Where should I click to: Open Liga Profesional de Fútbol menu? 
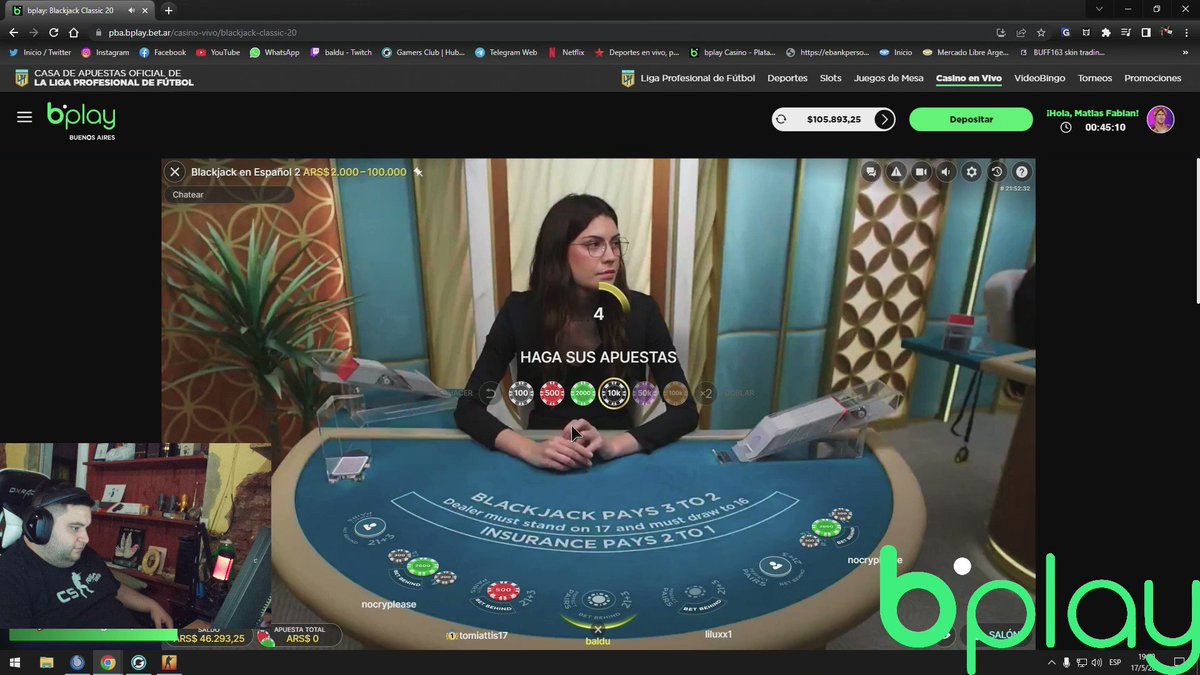698,78
